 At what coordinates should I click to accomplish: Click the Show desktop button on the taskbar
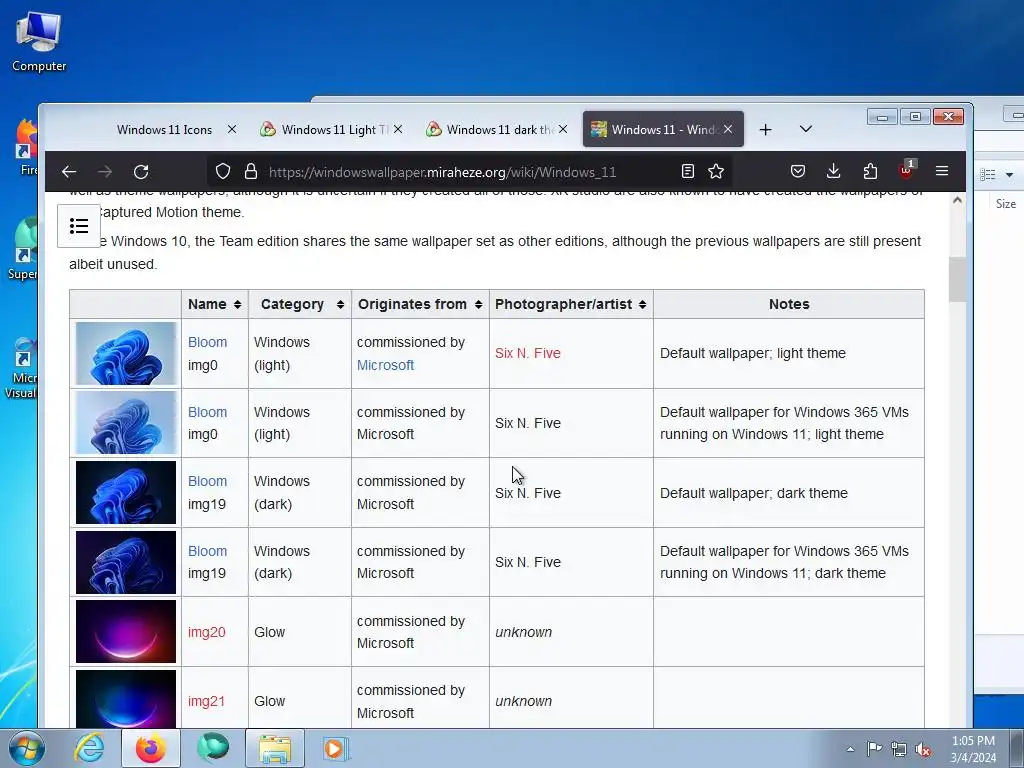pos(1016,748)
